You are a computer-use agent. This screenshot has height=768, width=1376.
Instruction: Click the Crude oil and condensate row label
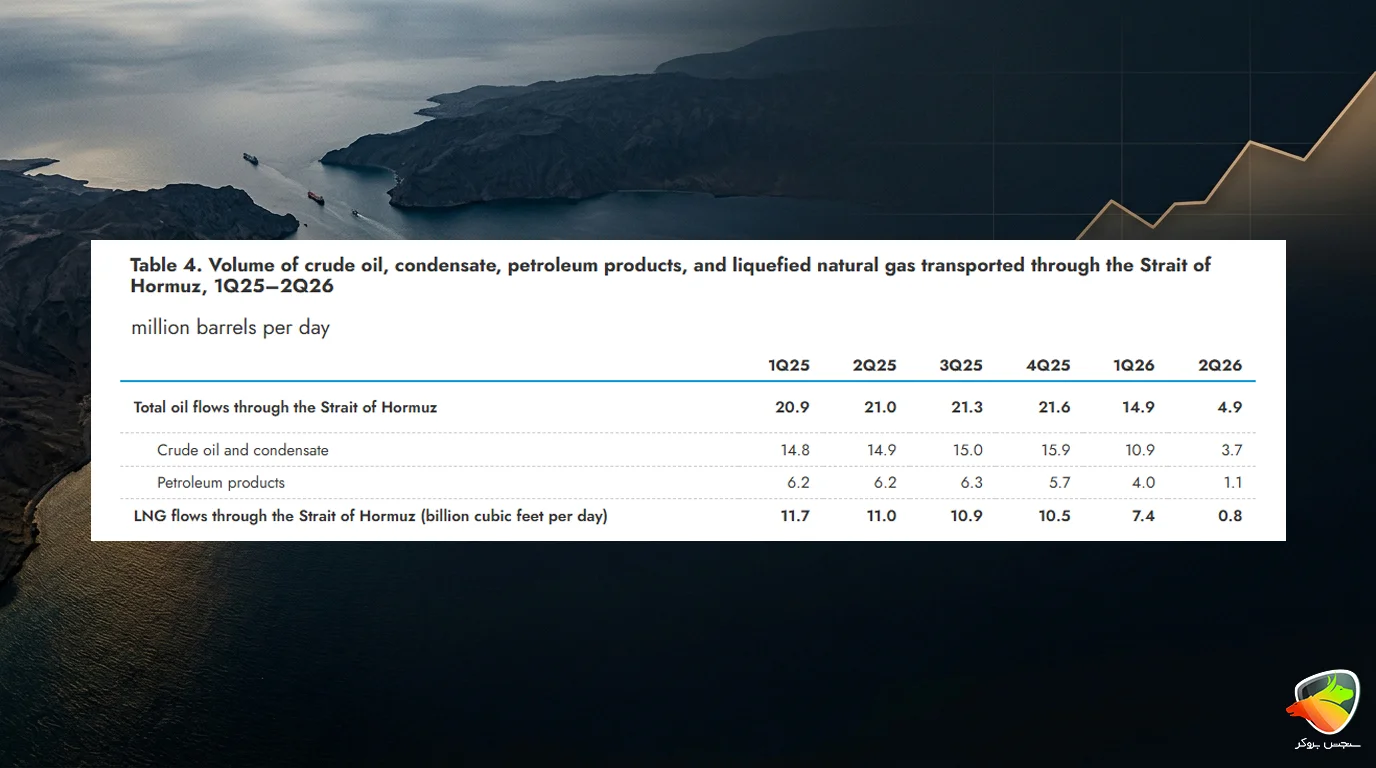(243, 450)
